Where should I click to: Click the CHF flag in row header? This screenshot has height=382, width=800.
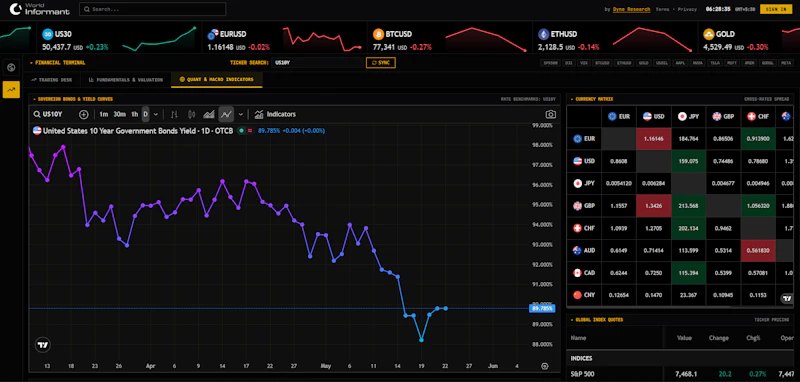(578, 228)
